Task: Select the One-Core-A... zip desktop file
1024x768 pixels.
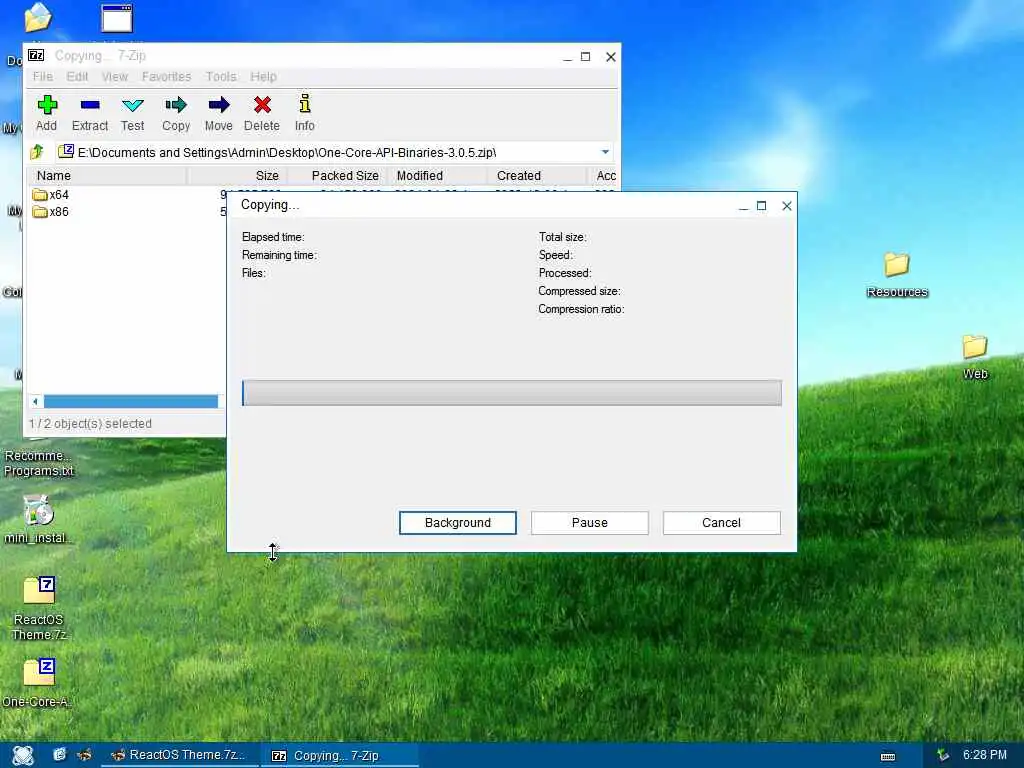Action: tap(39, 682)
